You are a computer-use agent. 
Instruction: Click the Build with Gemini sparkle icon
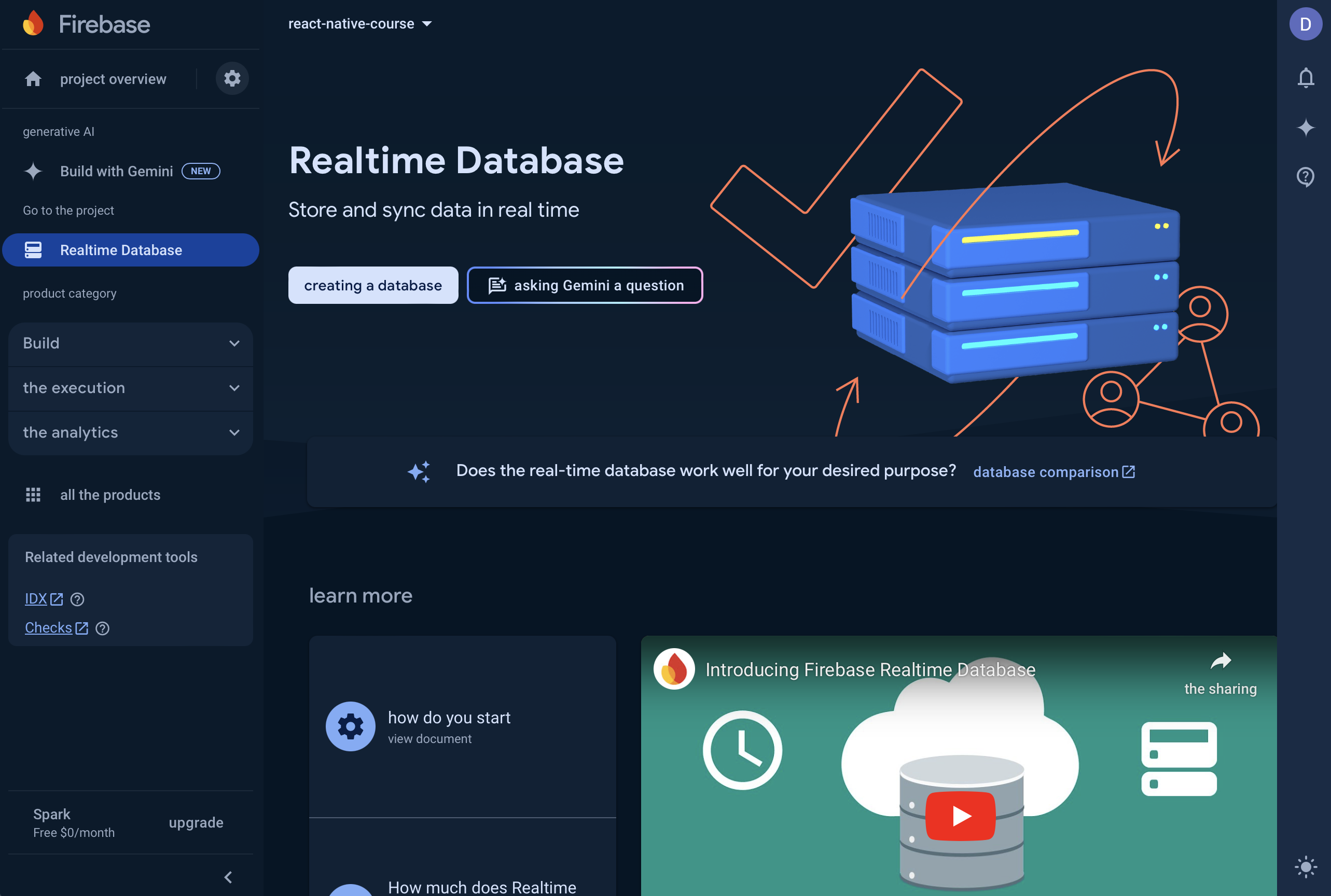33,171
